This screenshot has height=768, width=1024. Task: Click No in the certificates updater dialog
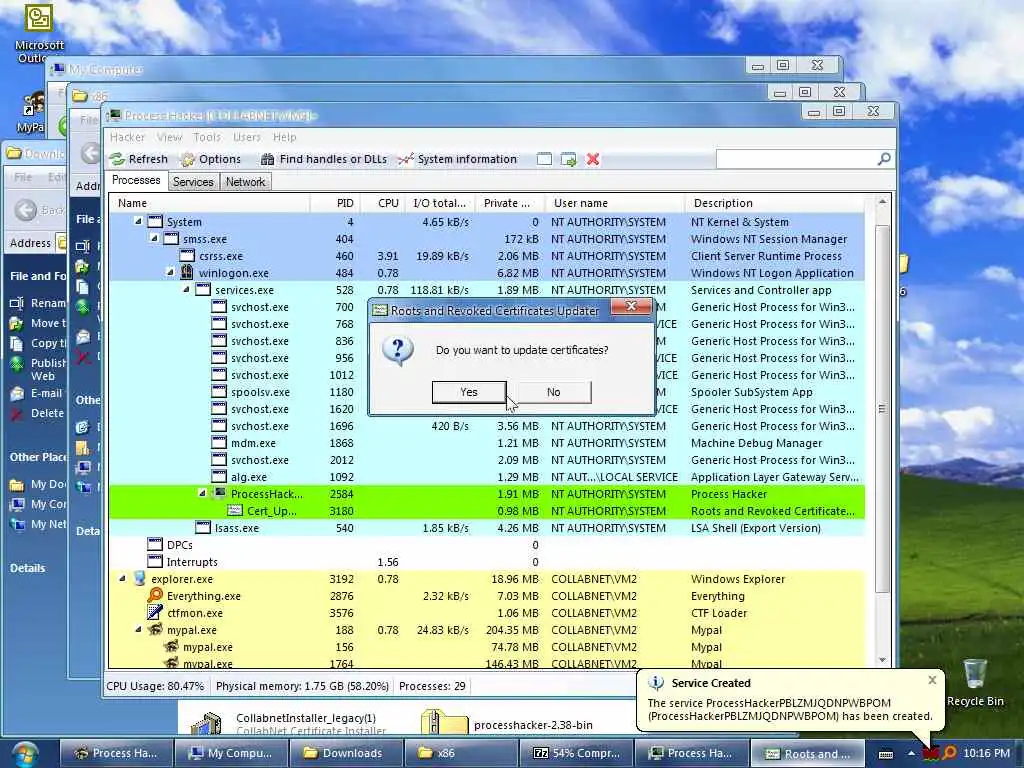pos(553,392)
